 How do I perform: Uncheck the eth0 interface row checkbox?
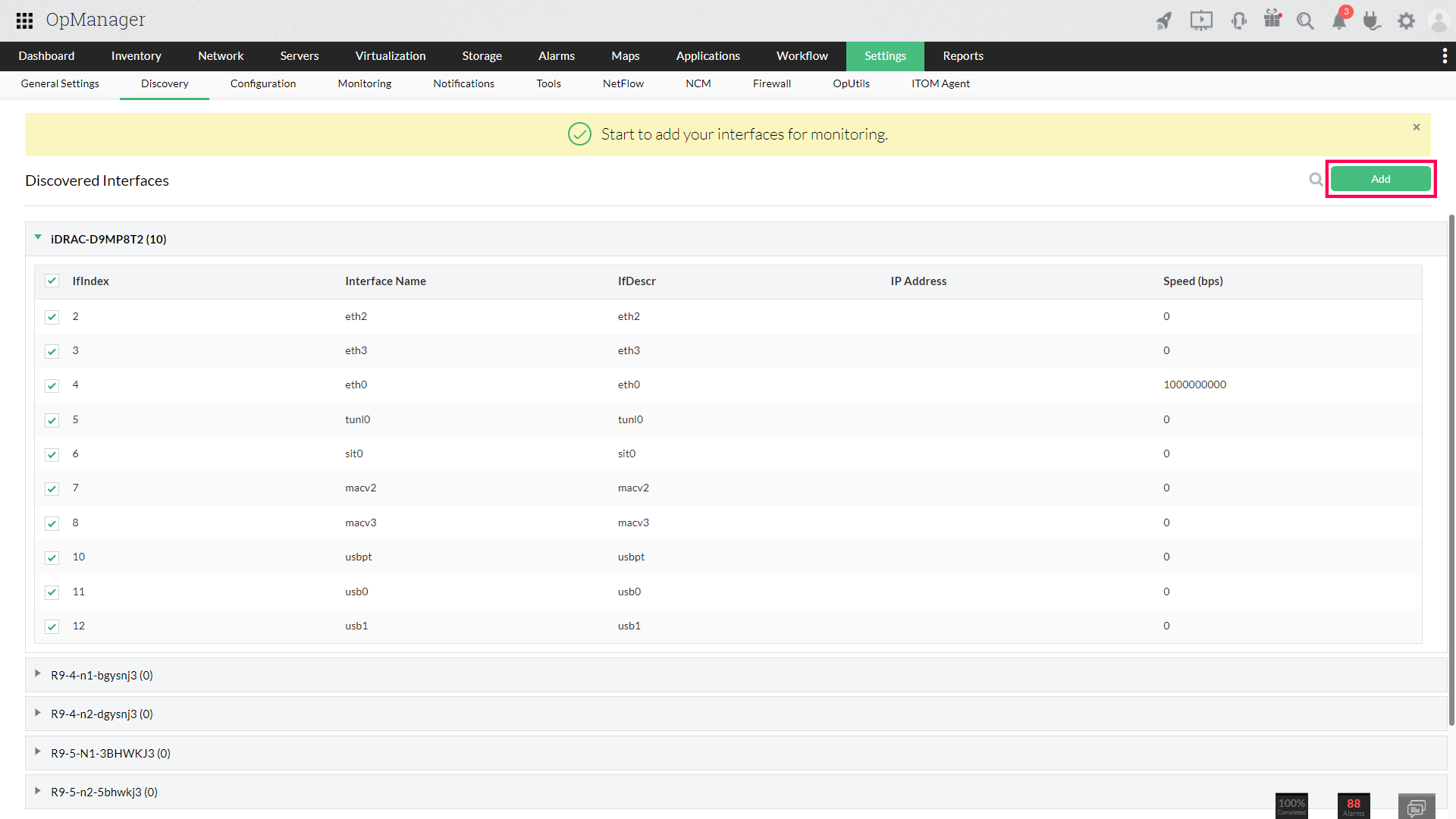[x=52, y=385]
